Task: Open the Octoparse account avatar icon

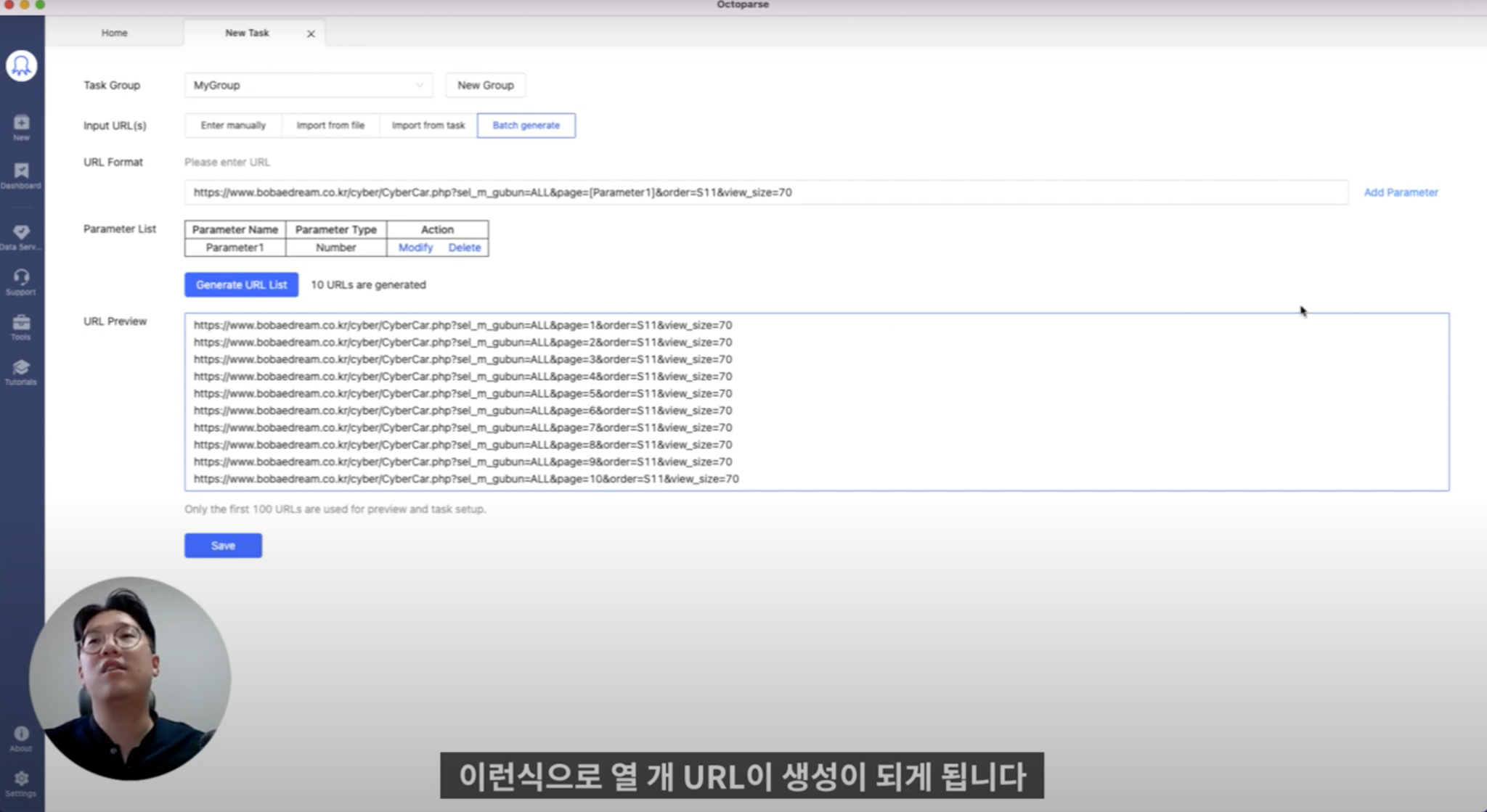Action: point(22,66)
